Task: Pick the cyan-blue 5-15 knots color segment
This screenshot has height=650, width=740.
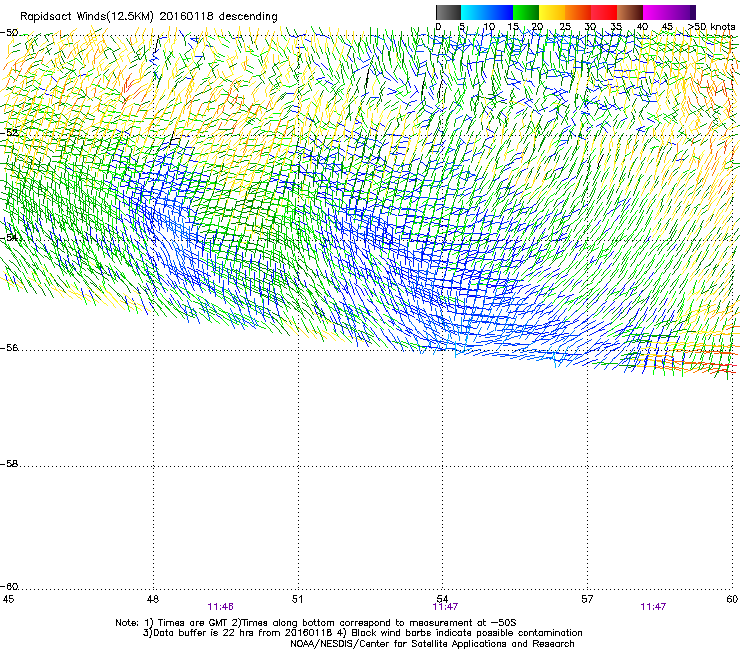Action: tap(487, 12)
